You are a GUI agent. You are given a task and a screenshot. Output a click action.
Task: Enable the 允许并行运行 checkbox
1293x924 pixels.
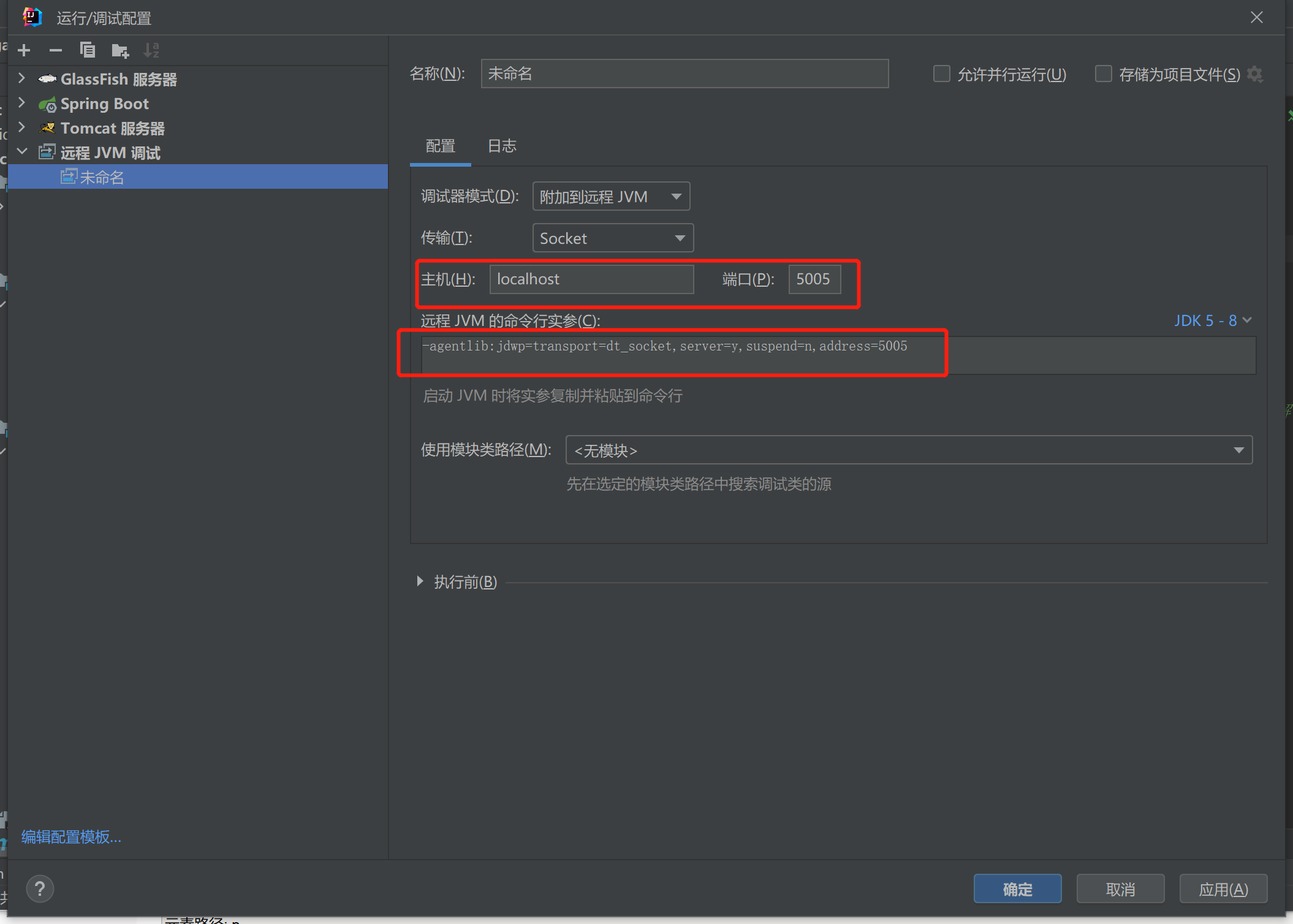[x=941, y=74]
